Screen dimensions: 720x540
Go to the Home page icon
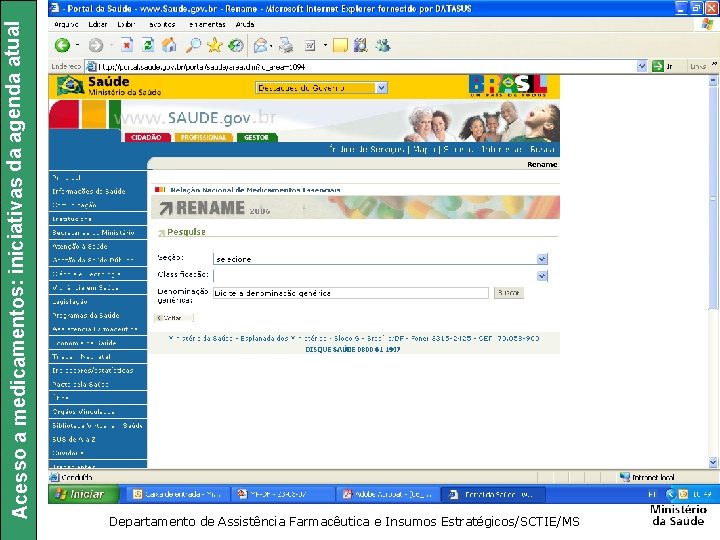coord(169,45)
